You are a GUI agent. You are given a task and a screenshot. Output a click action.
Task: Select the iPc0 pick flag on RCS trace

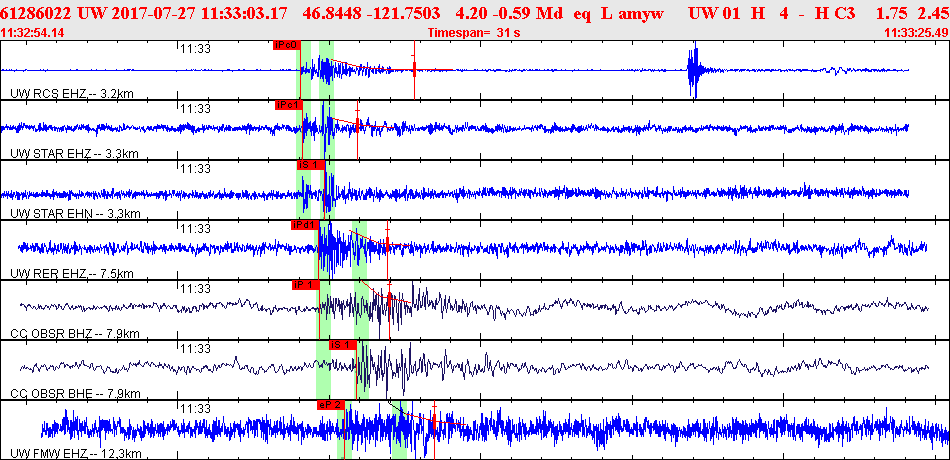(x=286, y=45)
